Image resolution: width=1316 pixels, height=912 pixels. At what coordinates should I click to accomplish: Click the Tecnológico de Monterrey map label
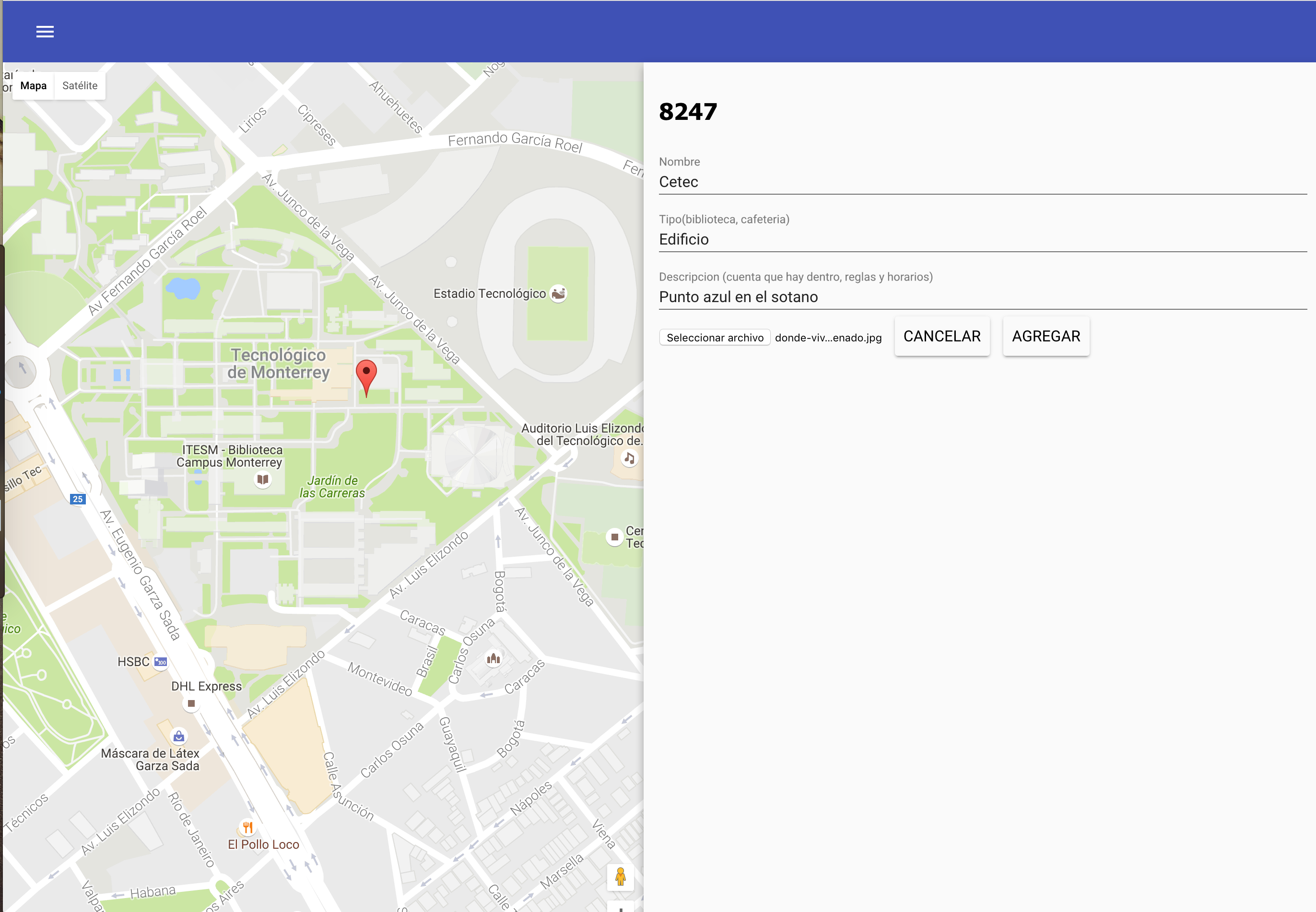[278, 364]
